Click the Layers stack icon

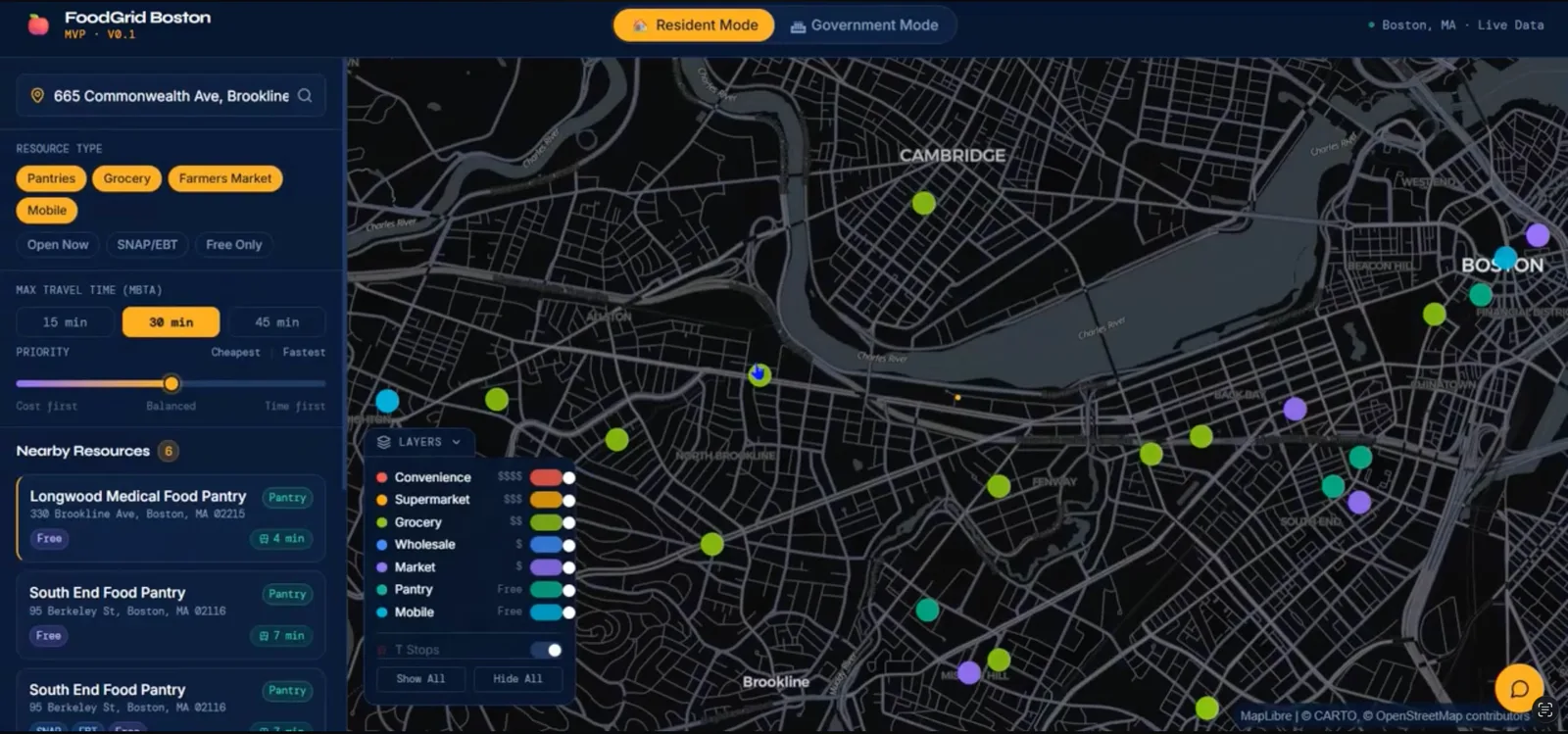tap(383, 442)
